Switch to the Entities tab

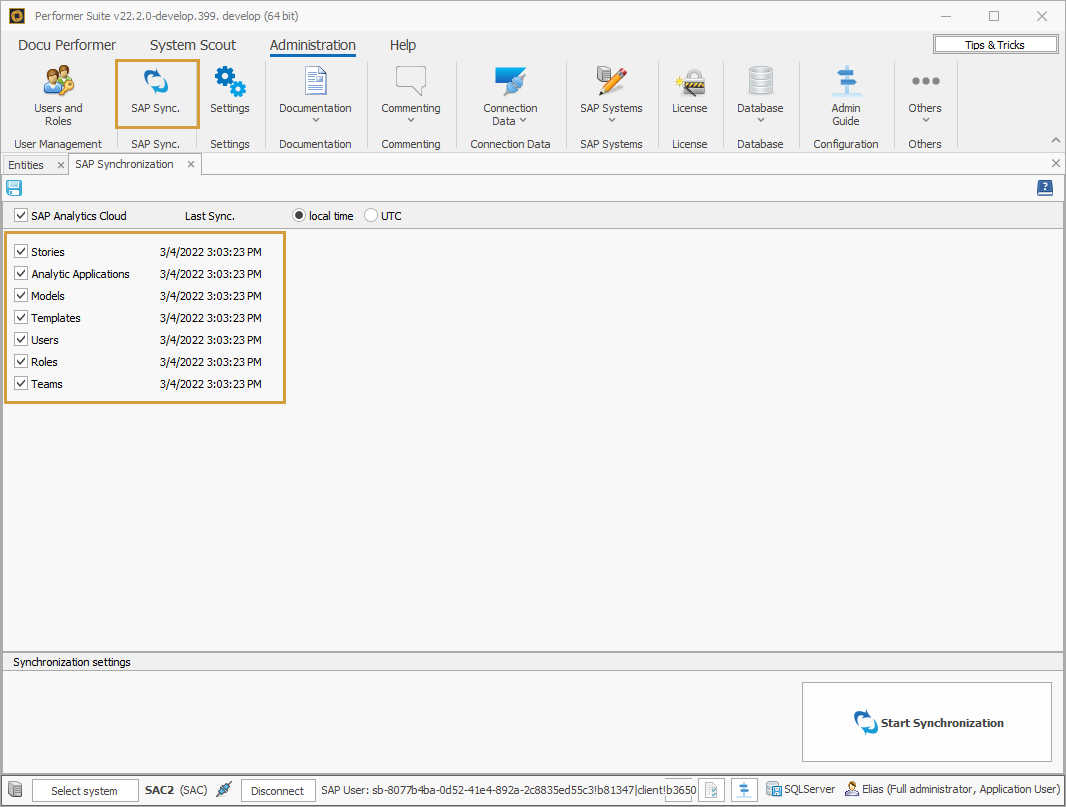pyautogui.click(x=26, y=163)
